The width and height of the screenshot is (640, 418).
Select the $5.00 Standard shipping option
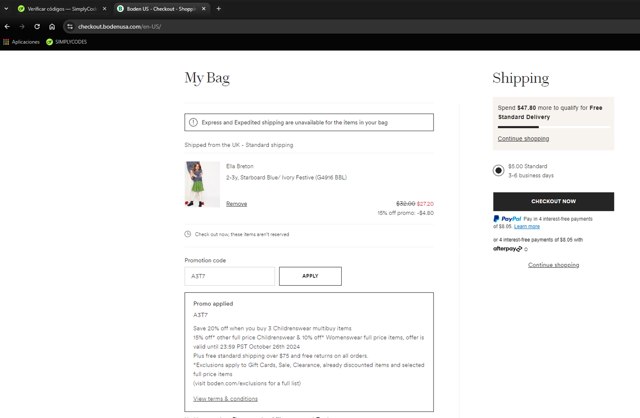[498, 170]
